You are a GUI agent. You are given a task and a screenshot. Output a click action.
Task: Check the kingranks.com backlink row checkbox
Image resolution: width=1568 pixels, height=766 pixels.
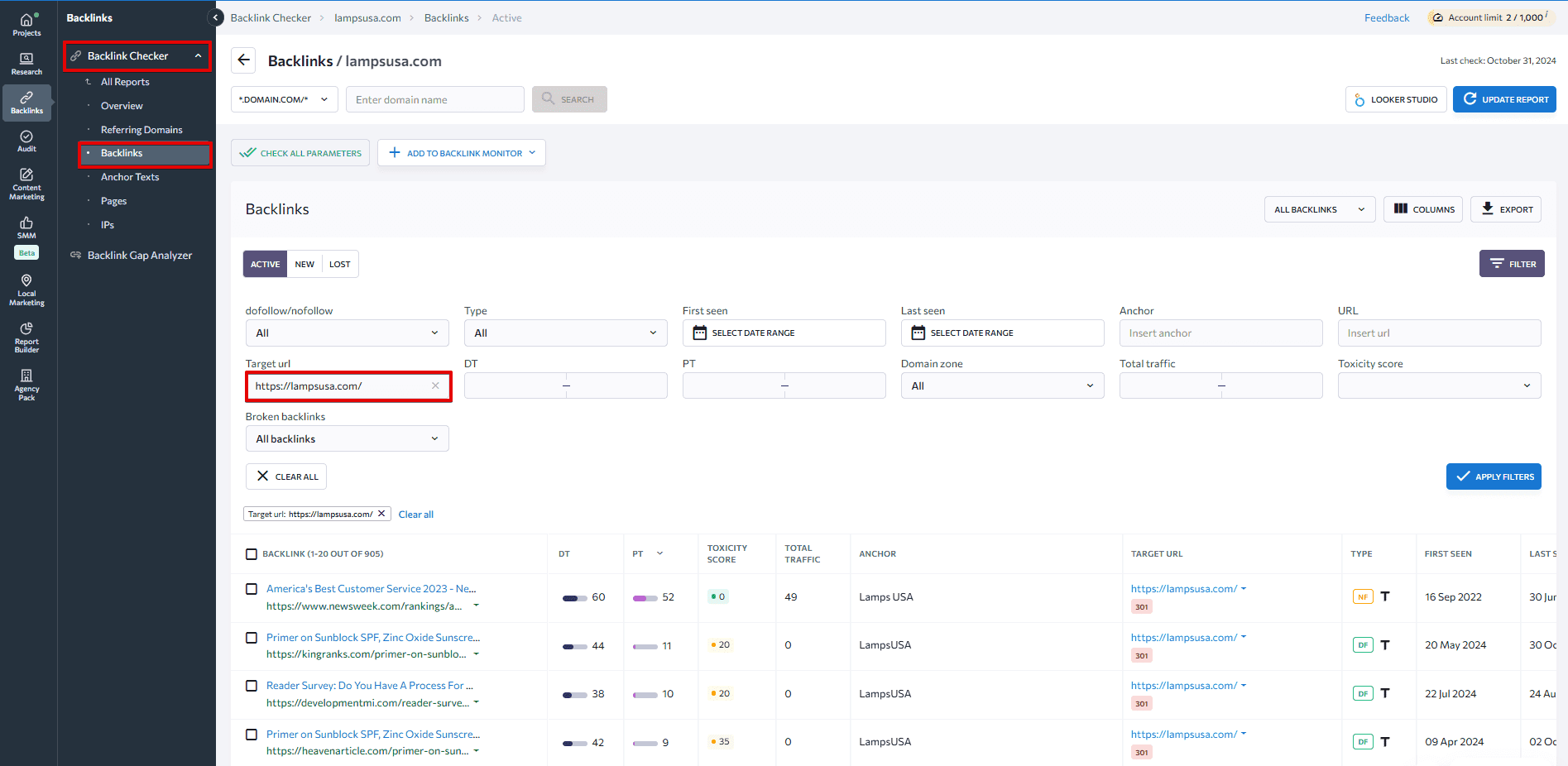(x=252, y=638)
